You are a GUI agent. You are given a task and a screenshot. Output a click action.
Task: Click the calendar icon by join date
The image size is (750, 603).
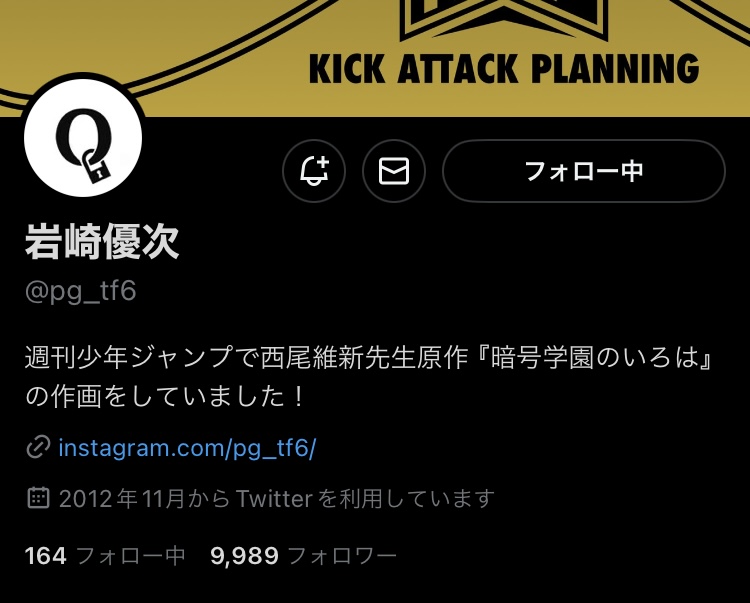(38, 498)
